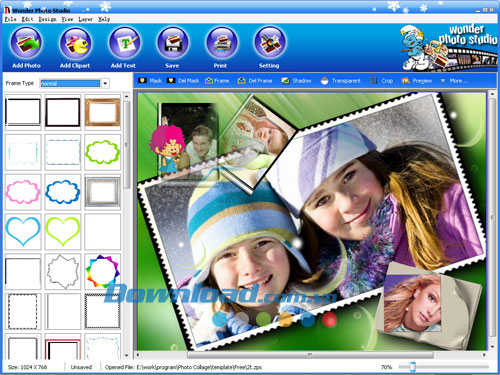Click the Print icon
The image size is (500, 375).
pos(221,43)
